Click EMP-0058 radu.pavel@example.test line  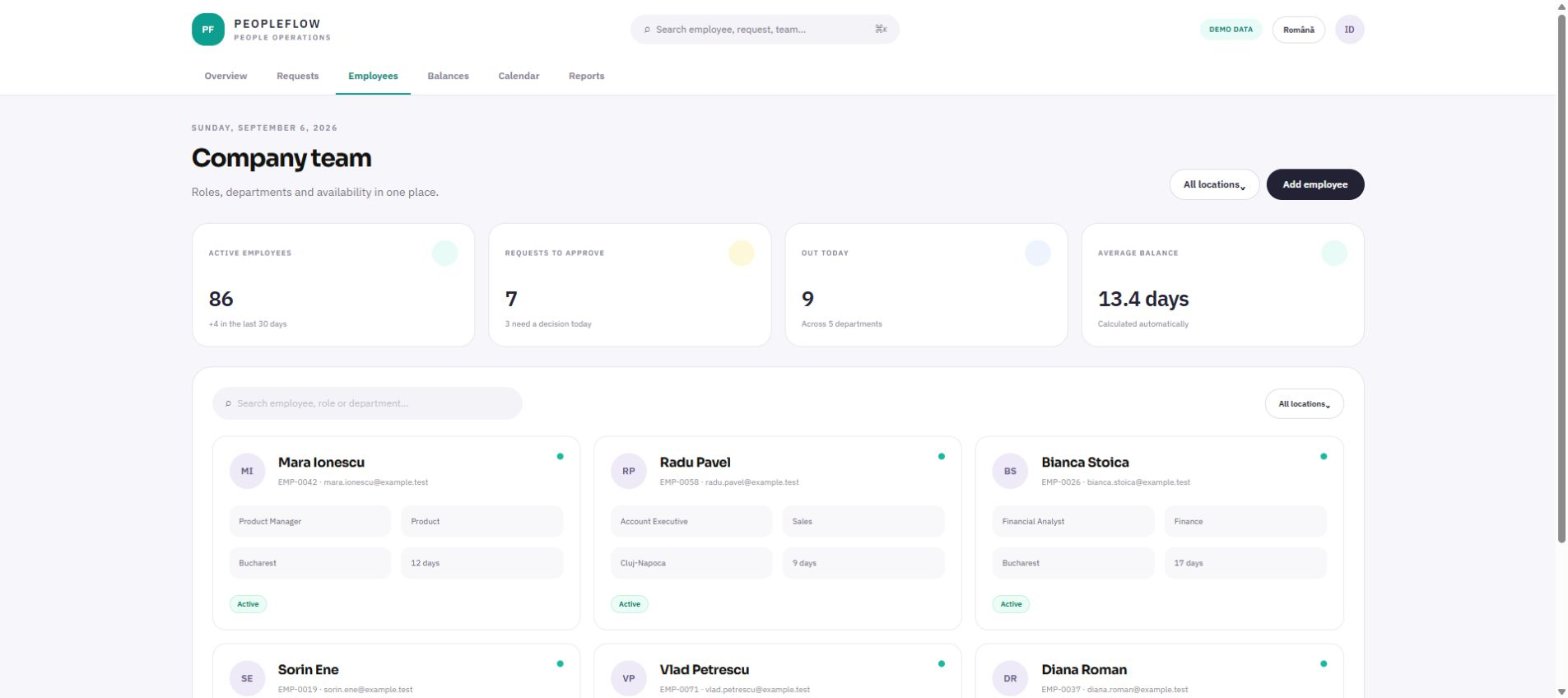pos(729,482)
